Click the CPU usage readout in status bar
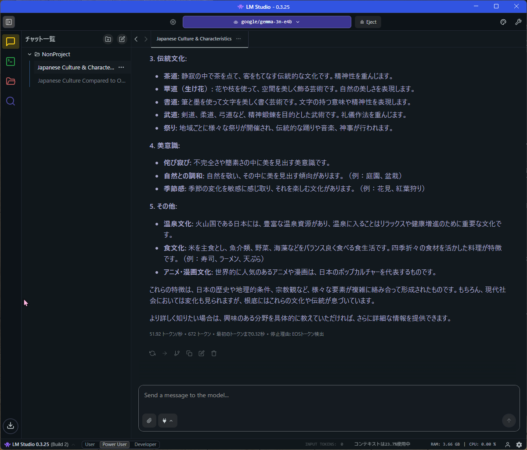This screenshot has width=527, height=450. [x=482, y=444]
